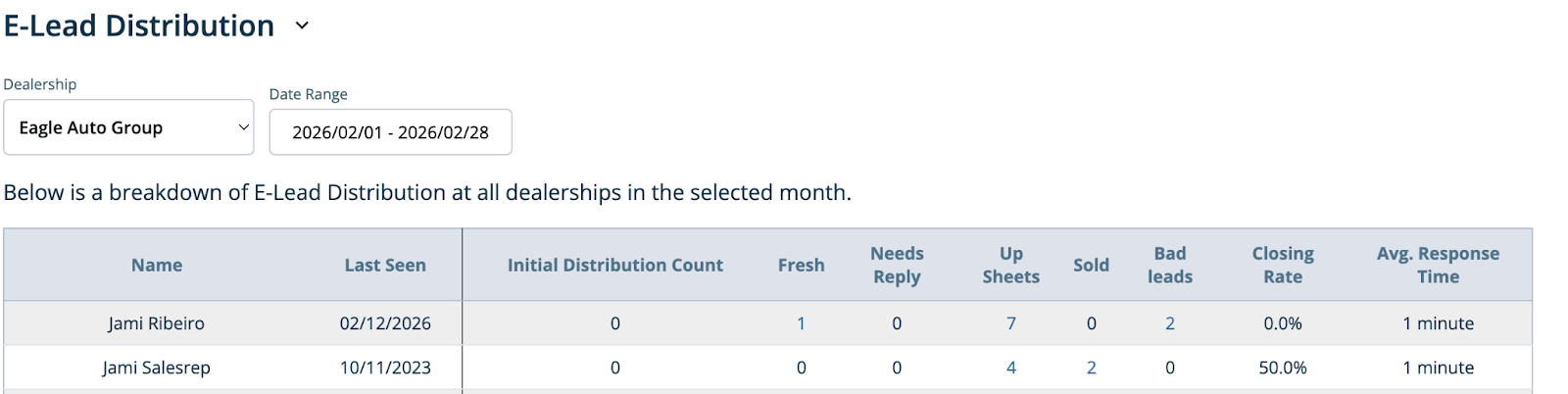
Task: Open Jami Ribeiro's 7 Up Sheets link
Action: 1010,323
